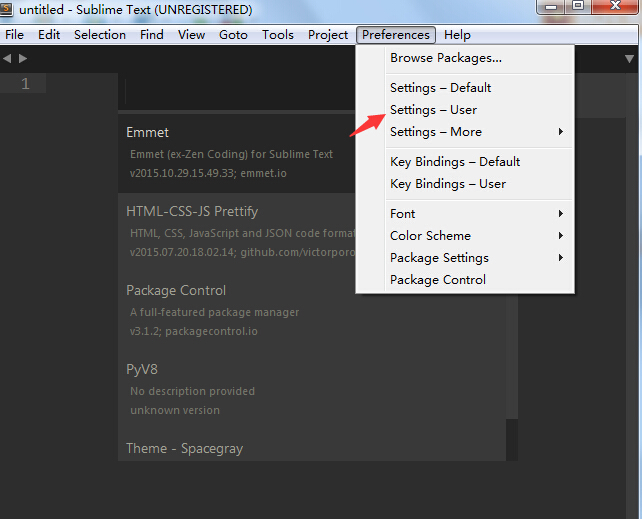Screen dimensions: 642x519
Task: Minimize the Sublime Text window
Action: pyautogui.click(x=551, y=7)
